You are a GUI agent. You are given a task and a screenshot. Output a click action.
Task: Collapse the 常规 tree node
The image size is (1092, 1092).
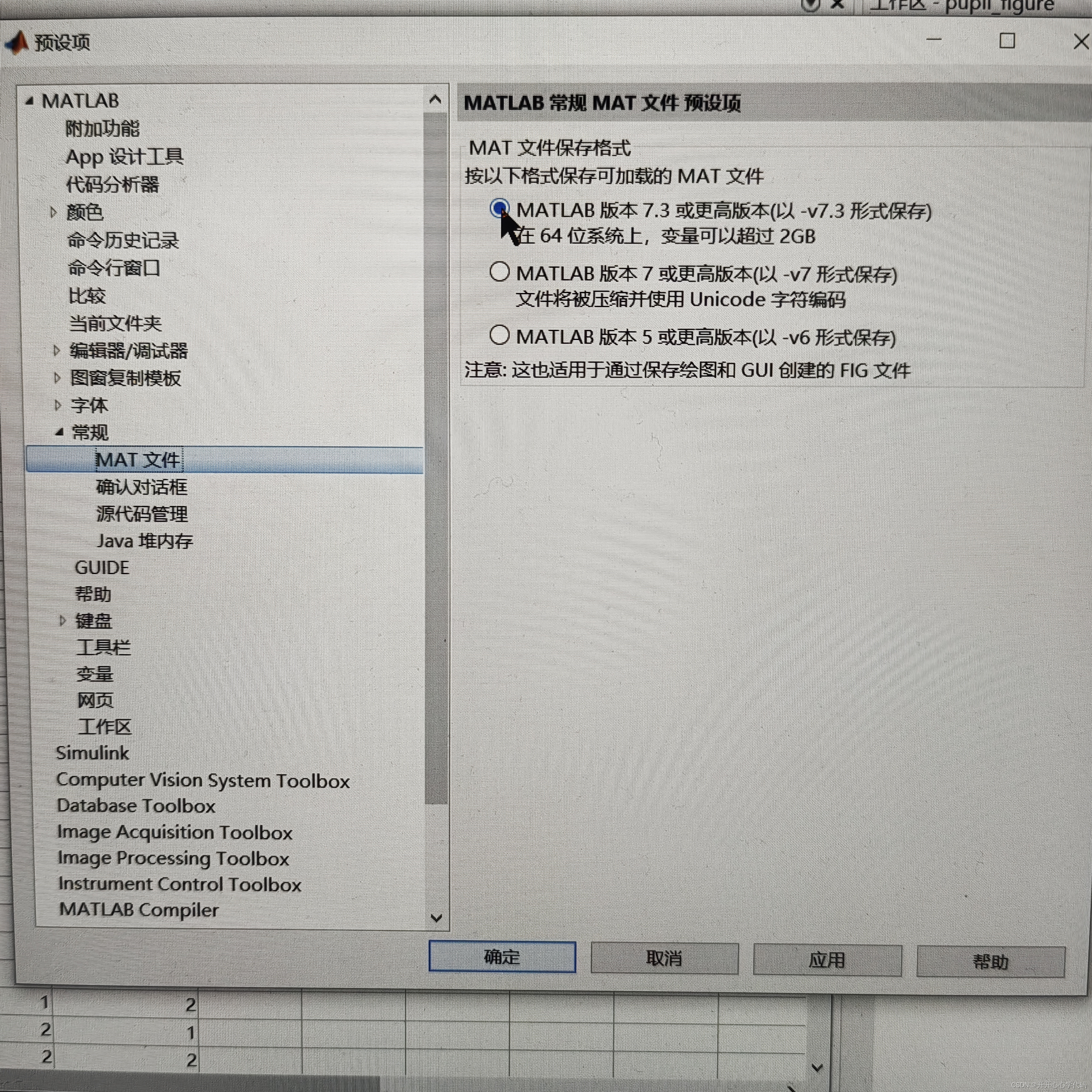pyautogui.click(x=59, y=432)
